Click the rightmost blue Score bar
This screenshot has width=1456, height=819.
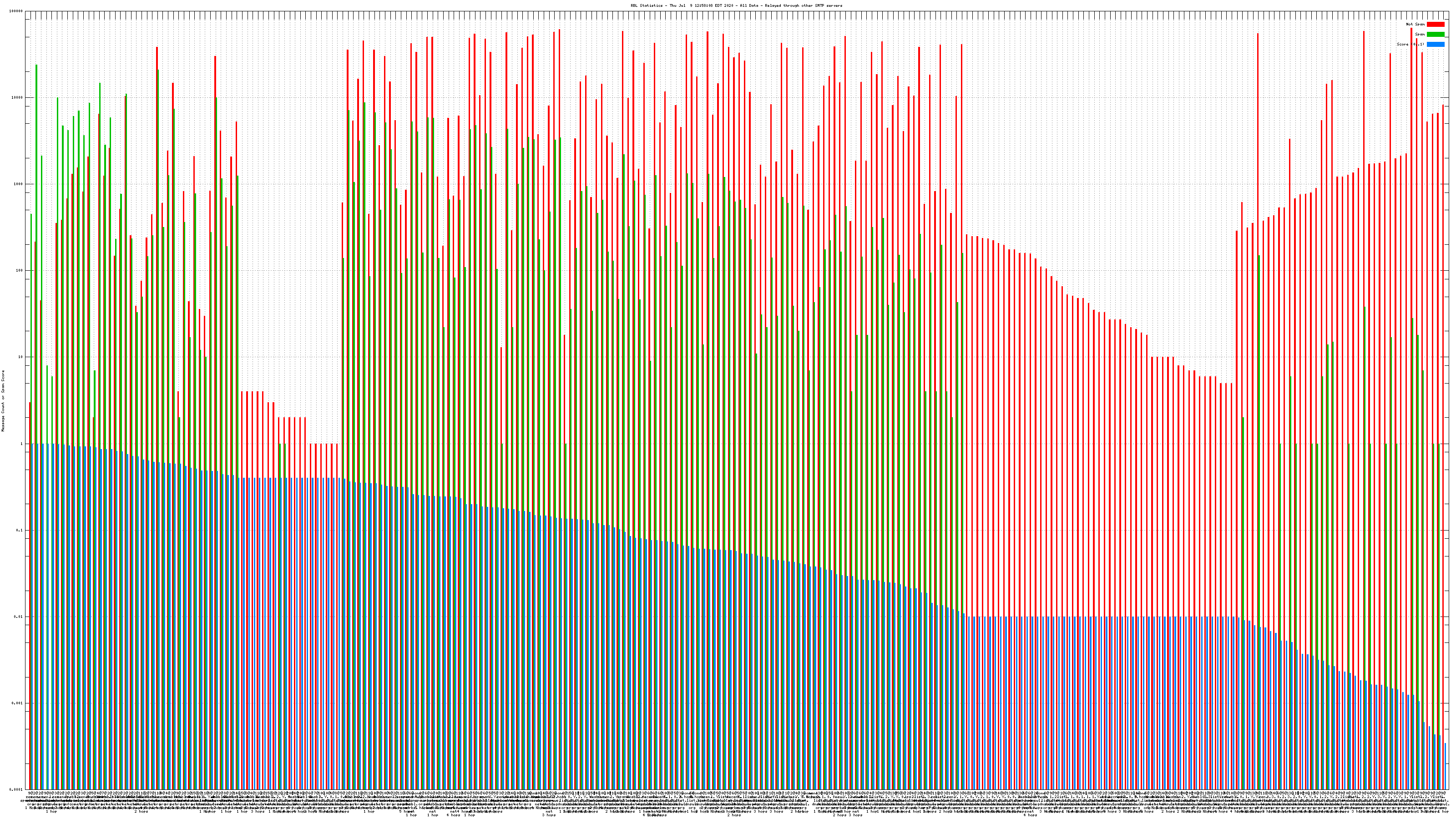tap(1445, 766)
